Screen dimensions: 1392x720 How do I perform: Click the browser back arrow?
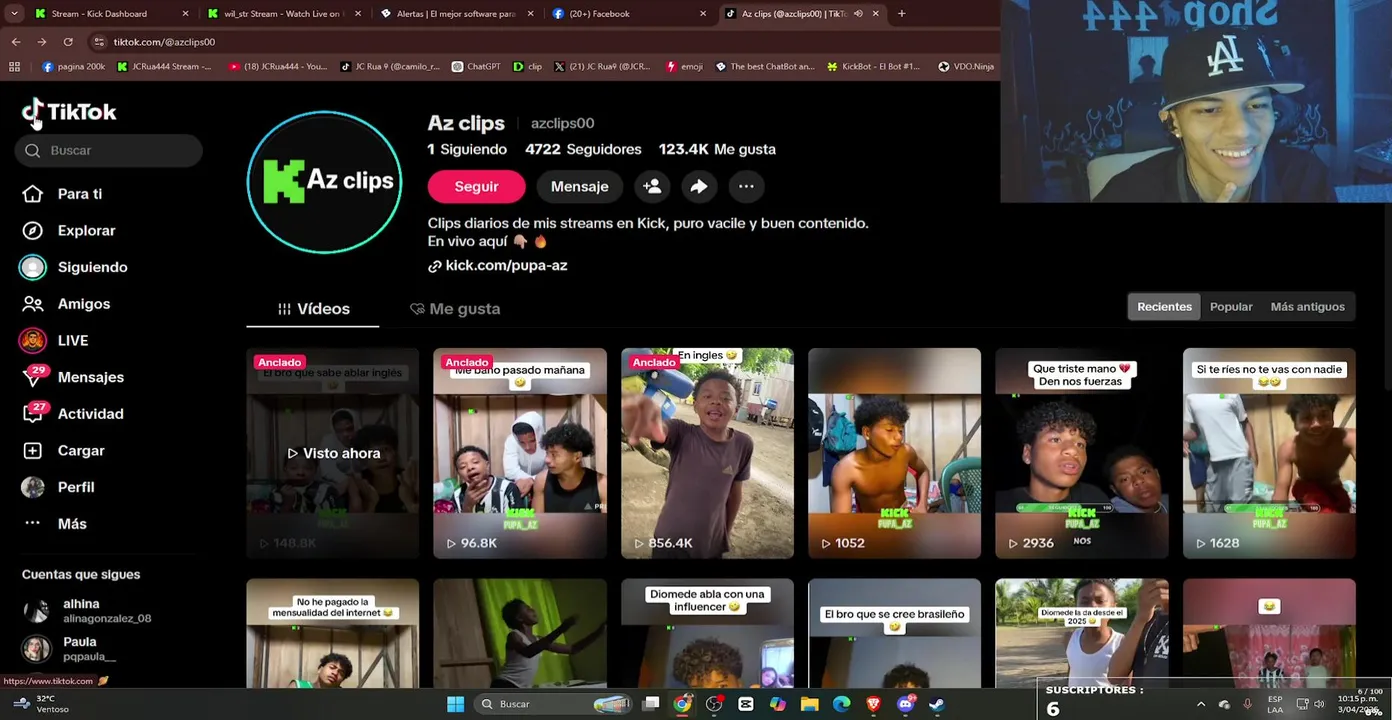tap(16, 42)
